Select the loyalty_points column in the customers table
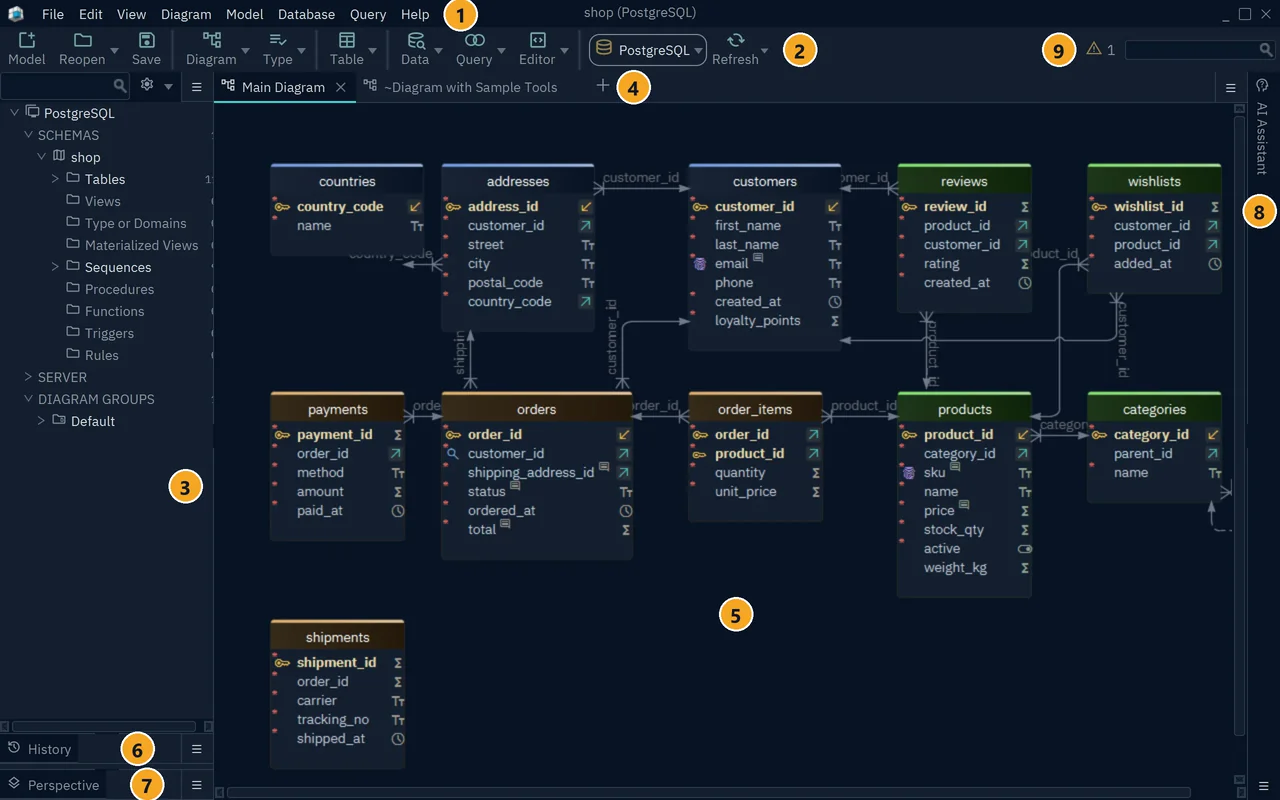 tap(765, 321)
